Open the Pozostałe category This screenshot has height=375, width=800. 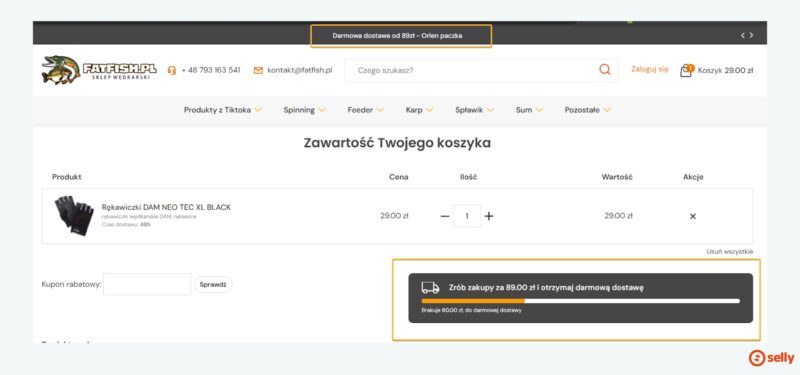pyautogui.click(x=582, y=110)
